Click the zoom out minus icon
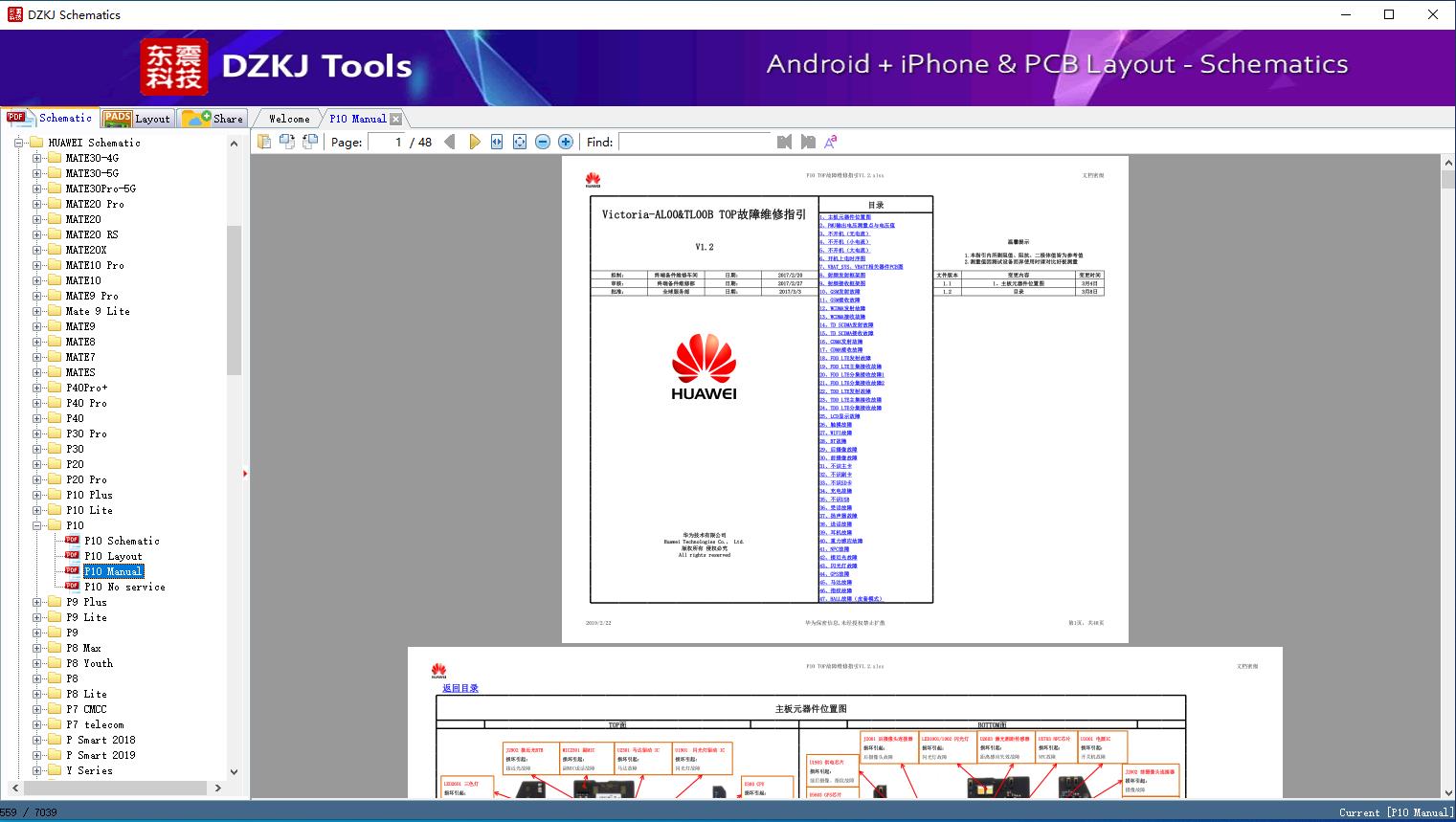The width and height of the screenshot is (1456, 822). [x=543, y=142]
